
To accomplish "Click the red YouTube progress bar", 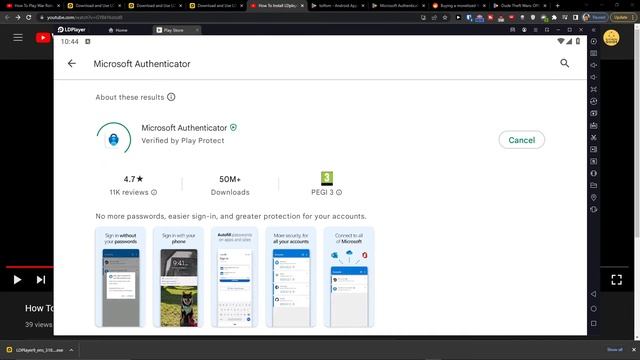I will (x=29, y=267).
